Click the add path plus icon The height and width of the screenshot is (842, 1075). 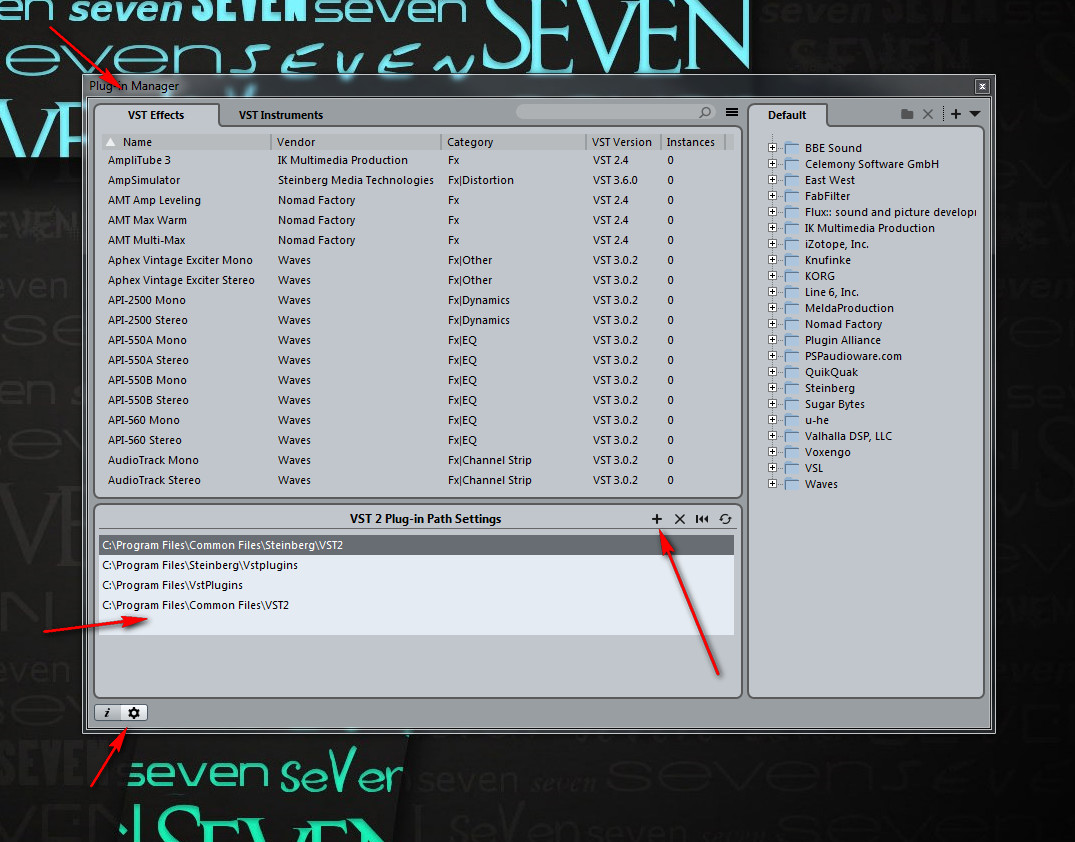click(657, 519)
